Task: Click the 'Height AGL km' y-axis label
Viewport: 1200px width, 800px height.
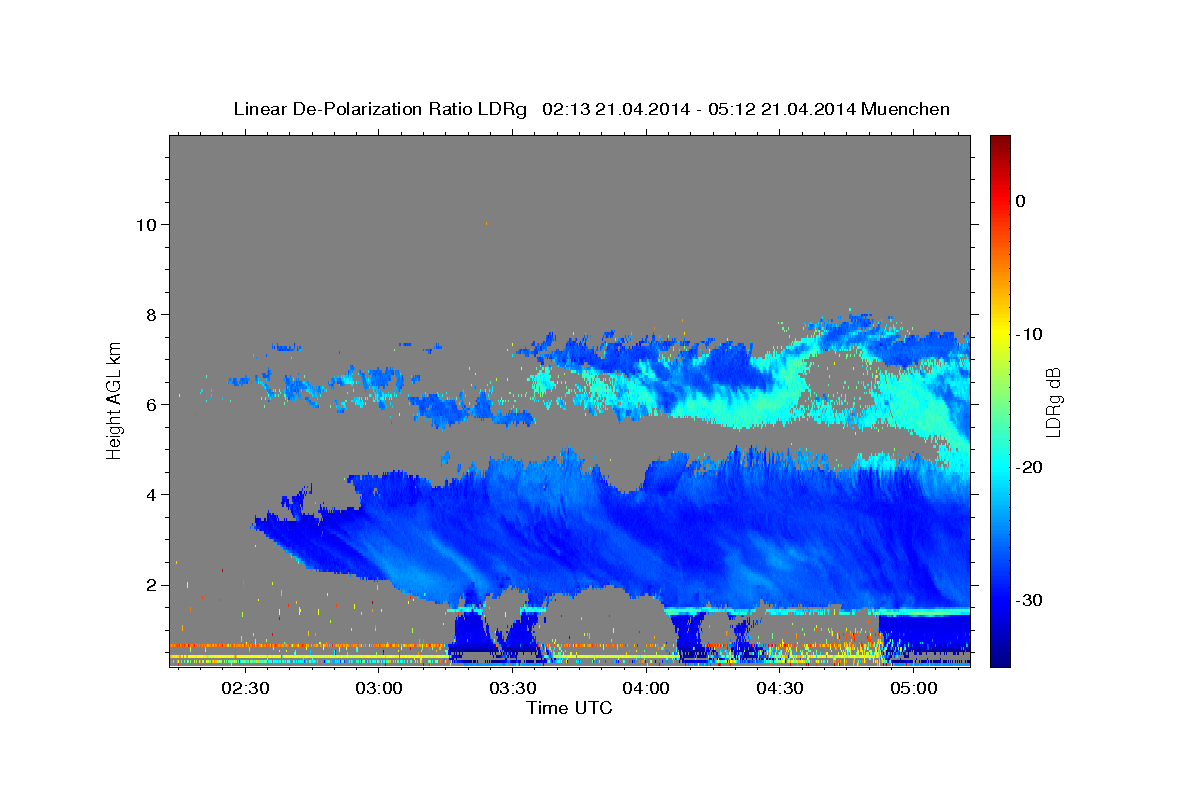Action: point(114,399)
